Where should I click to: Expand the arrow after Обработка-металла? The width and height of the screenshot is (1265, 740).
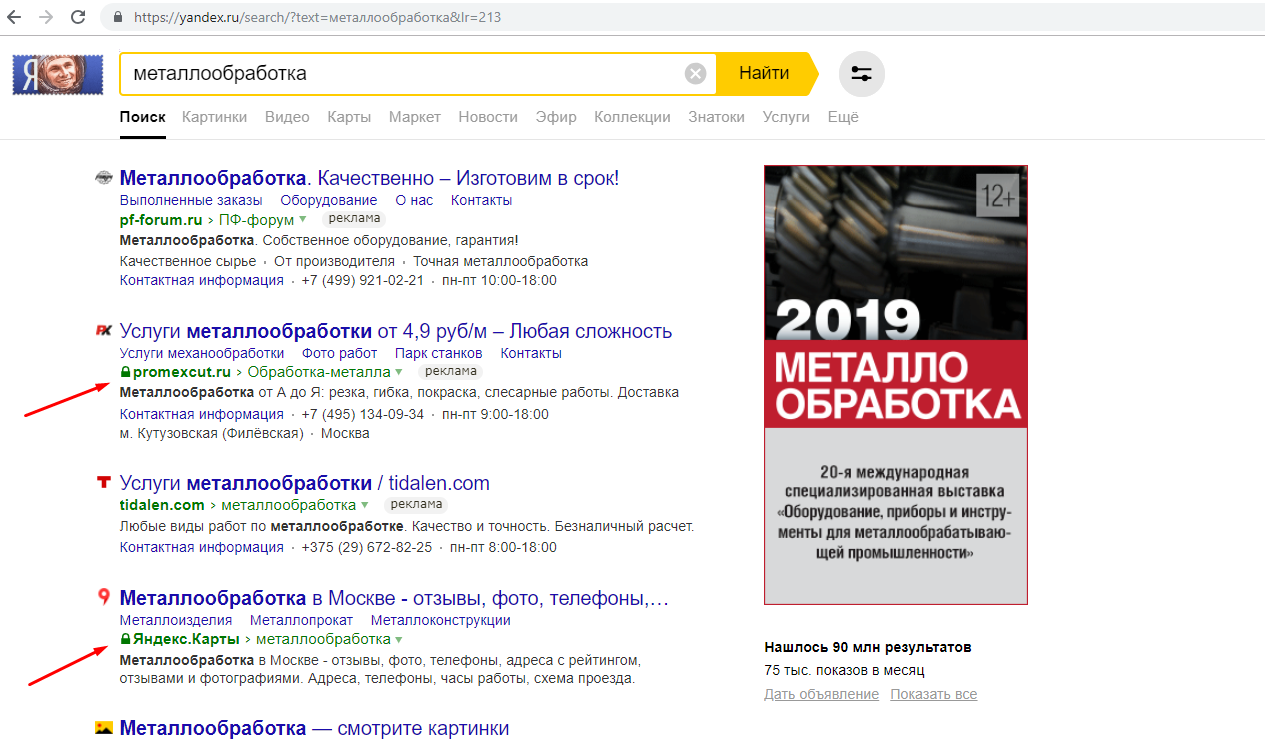coord(399,373)
